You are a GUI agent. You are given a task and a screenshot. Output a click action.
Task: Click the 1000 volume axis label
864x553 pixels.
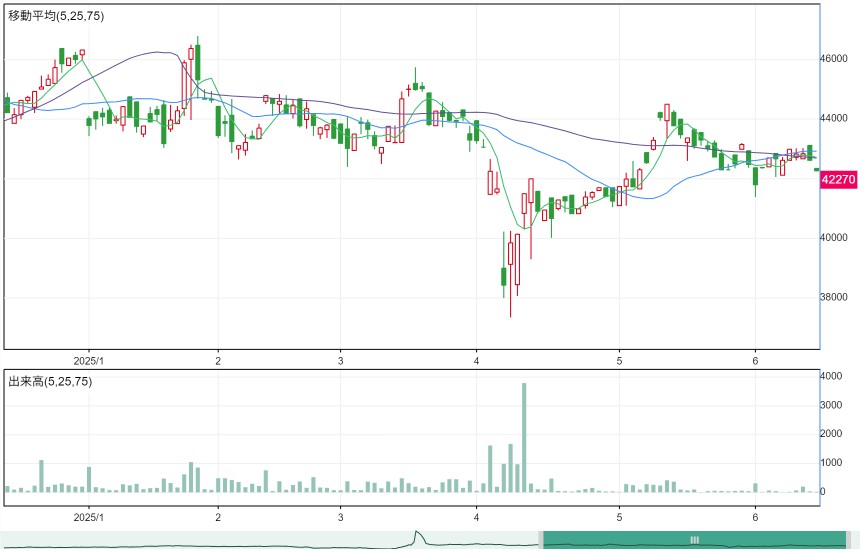point(831,463)
